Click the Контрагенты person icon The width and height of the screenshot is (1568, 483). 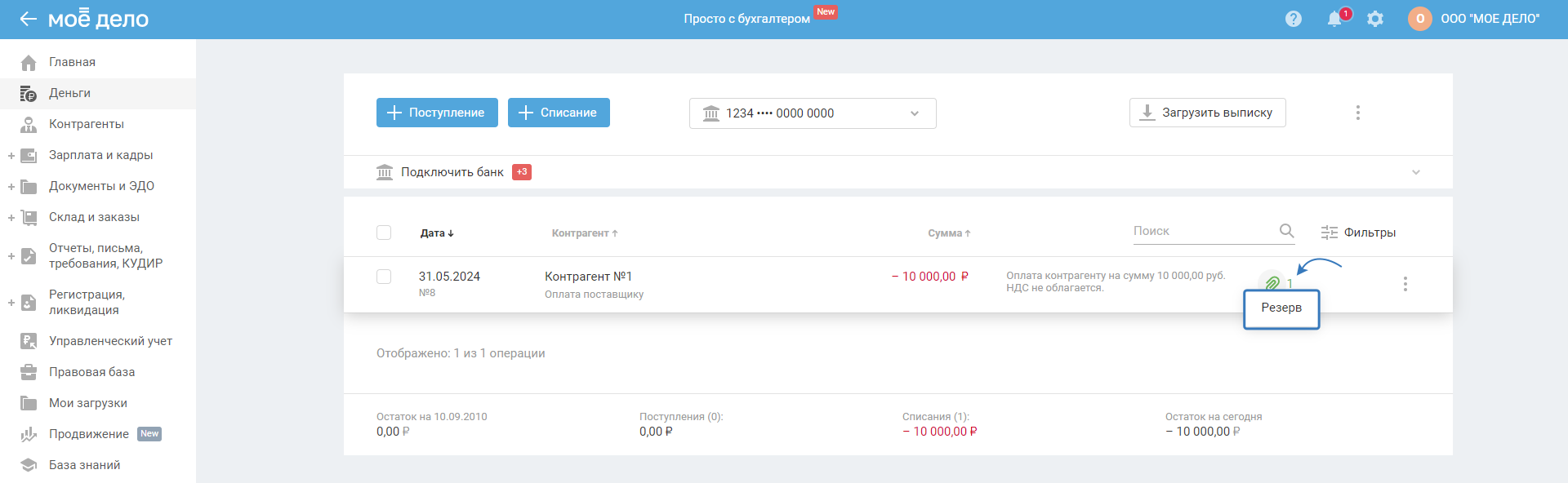[x=29, y=124]
